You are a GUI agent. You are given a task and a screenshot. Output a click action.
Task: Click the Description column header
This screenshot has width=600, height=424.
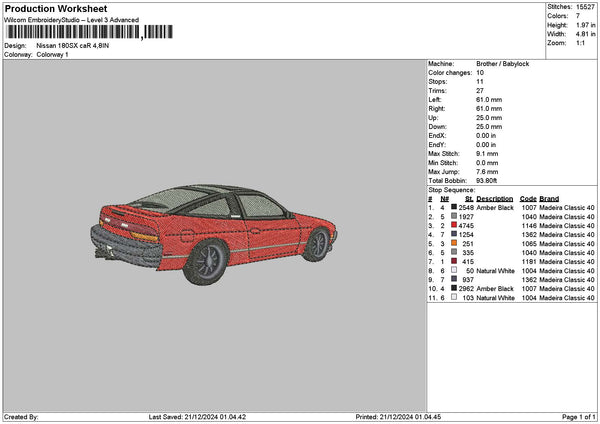(x=495, y=198)
